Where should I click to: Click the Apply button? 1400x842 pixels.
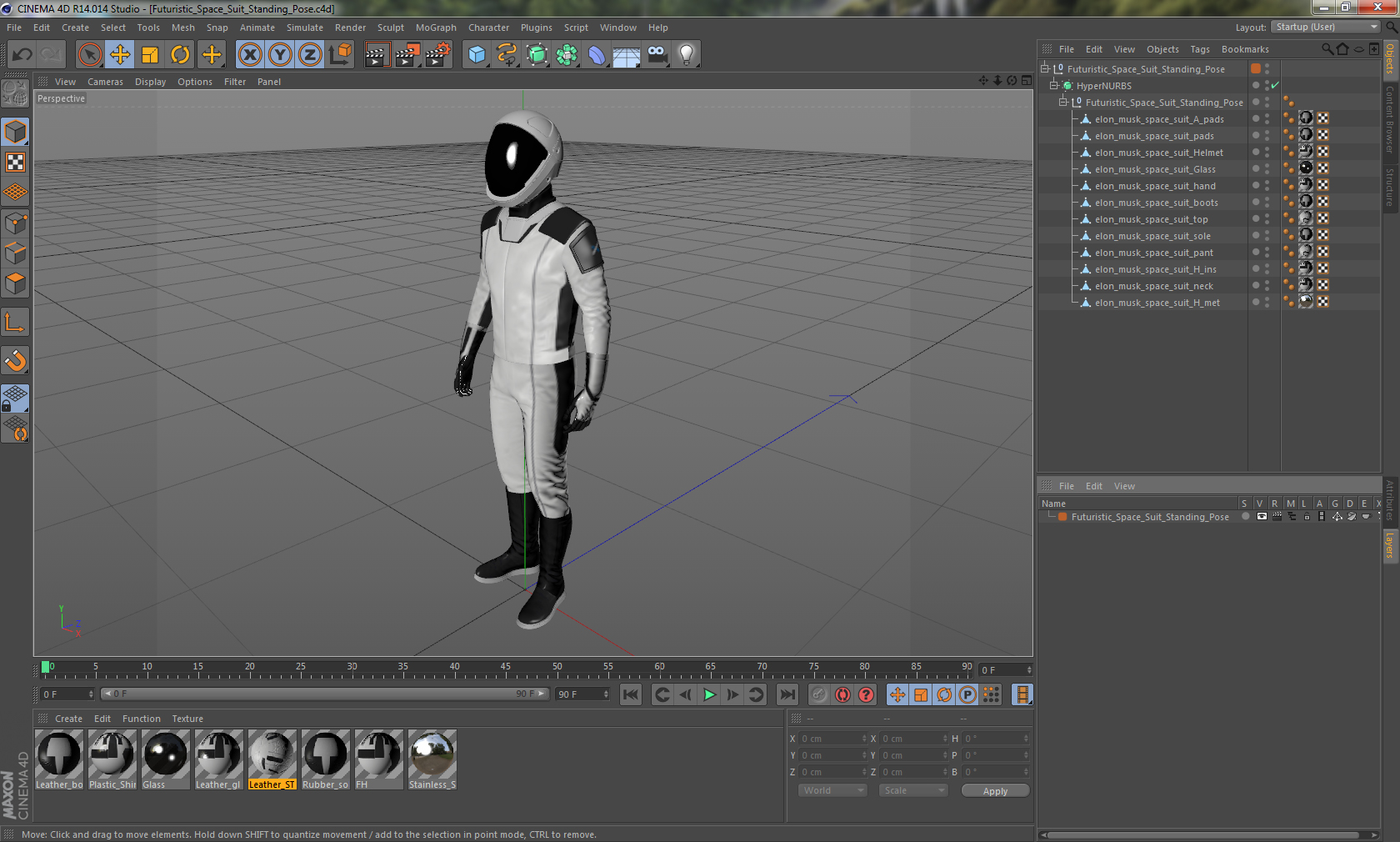(x=995, y=791)
